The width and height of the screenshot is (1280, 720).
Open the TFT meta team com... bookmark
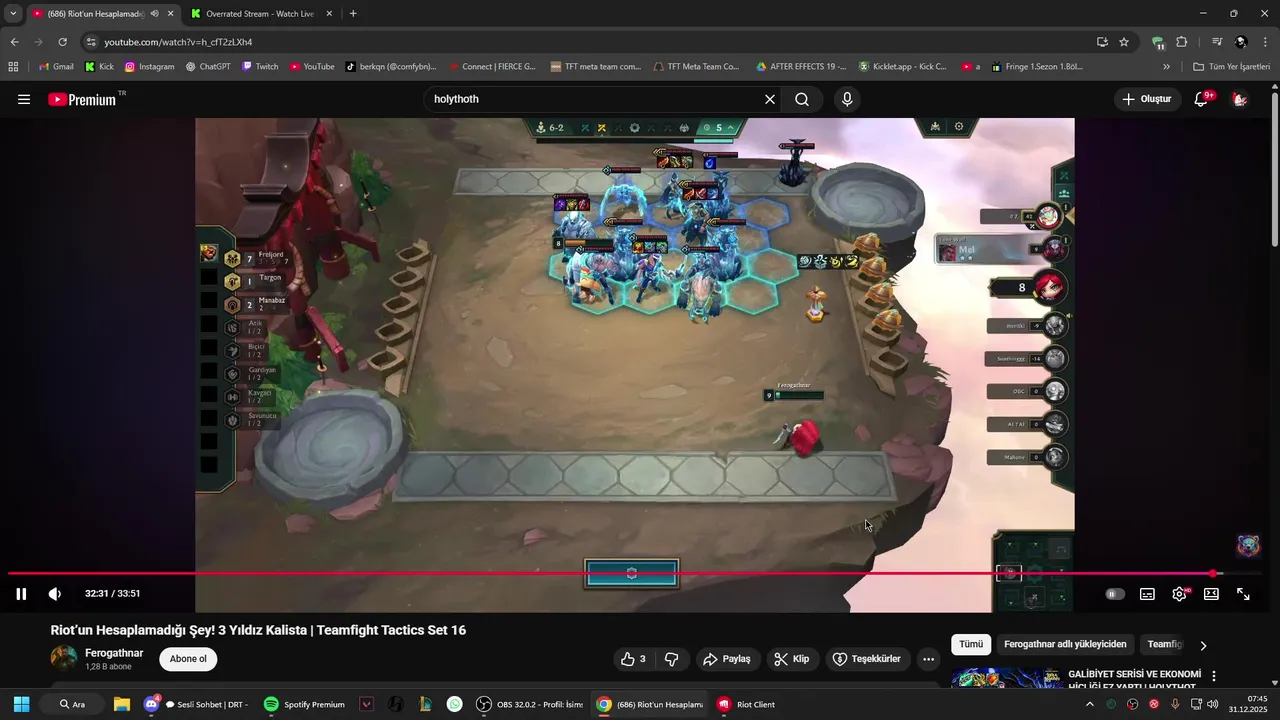(x=594, y=66)
